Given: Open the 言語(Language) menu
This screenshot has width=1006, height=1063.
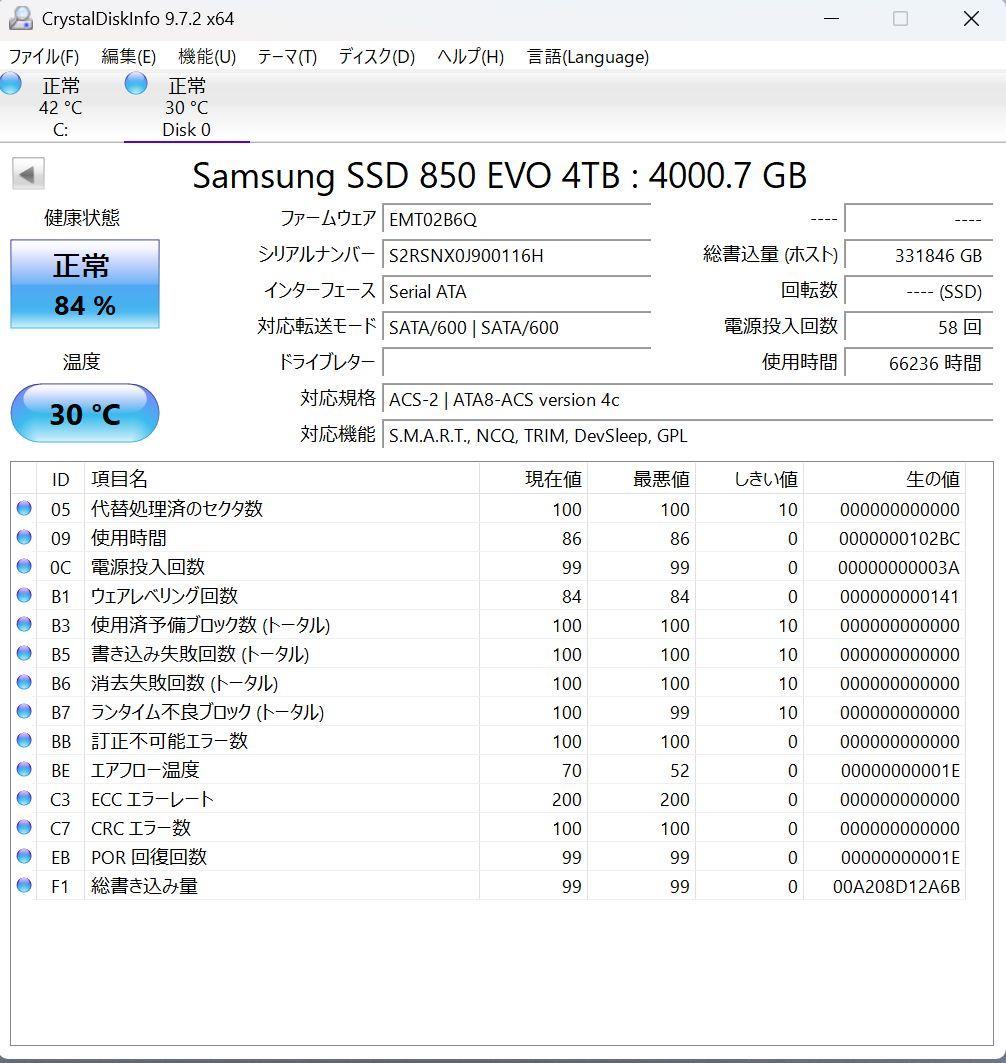Looking at the screenshot, I should click(587, 57).
